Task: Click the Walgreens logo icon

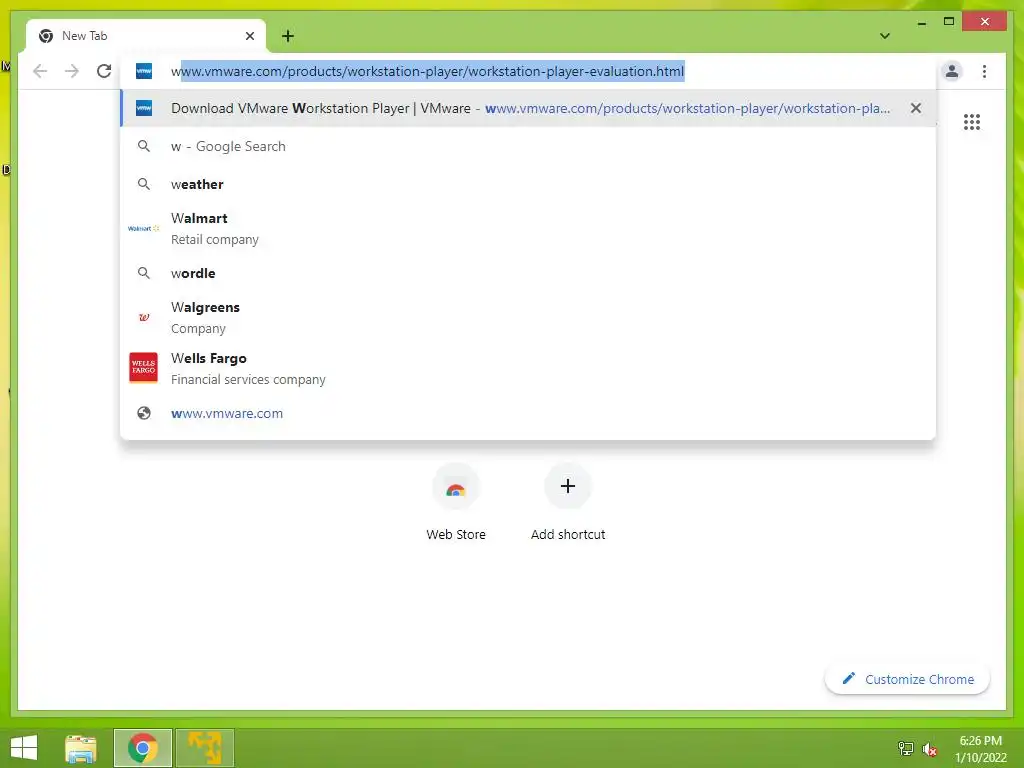Action: pyautogui.click(x=144, y=317)
